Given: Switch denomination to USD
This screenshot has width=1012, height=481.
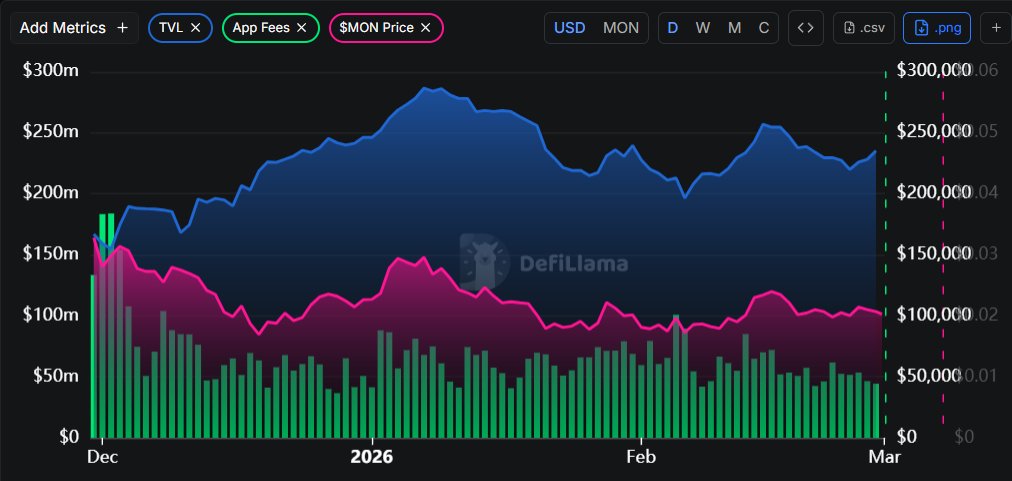Looking at the screenshot, I should (570, 28).
